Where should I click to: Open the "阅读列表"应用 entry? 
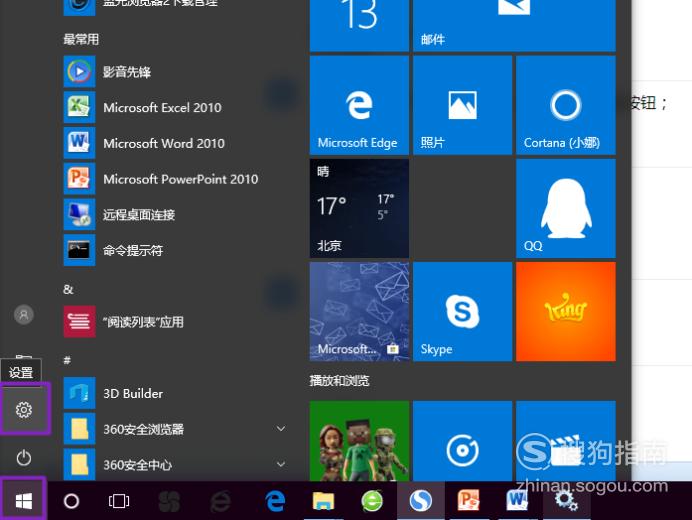[176, 322]
